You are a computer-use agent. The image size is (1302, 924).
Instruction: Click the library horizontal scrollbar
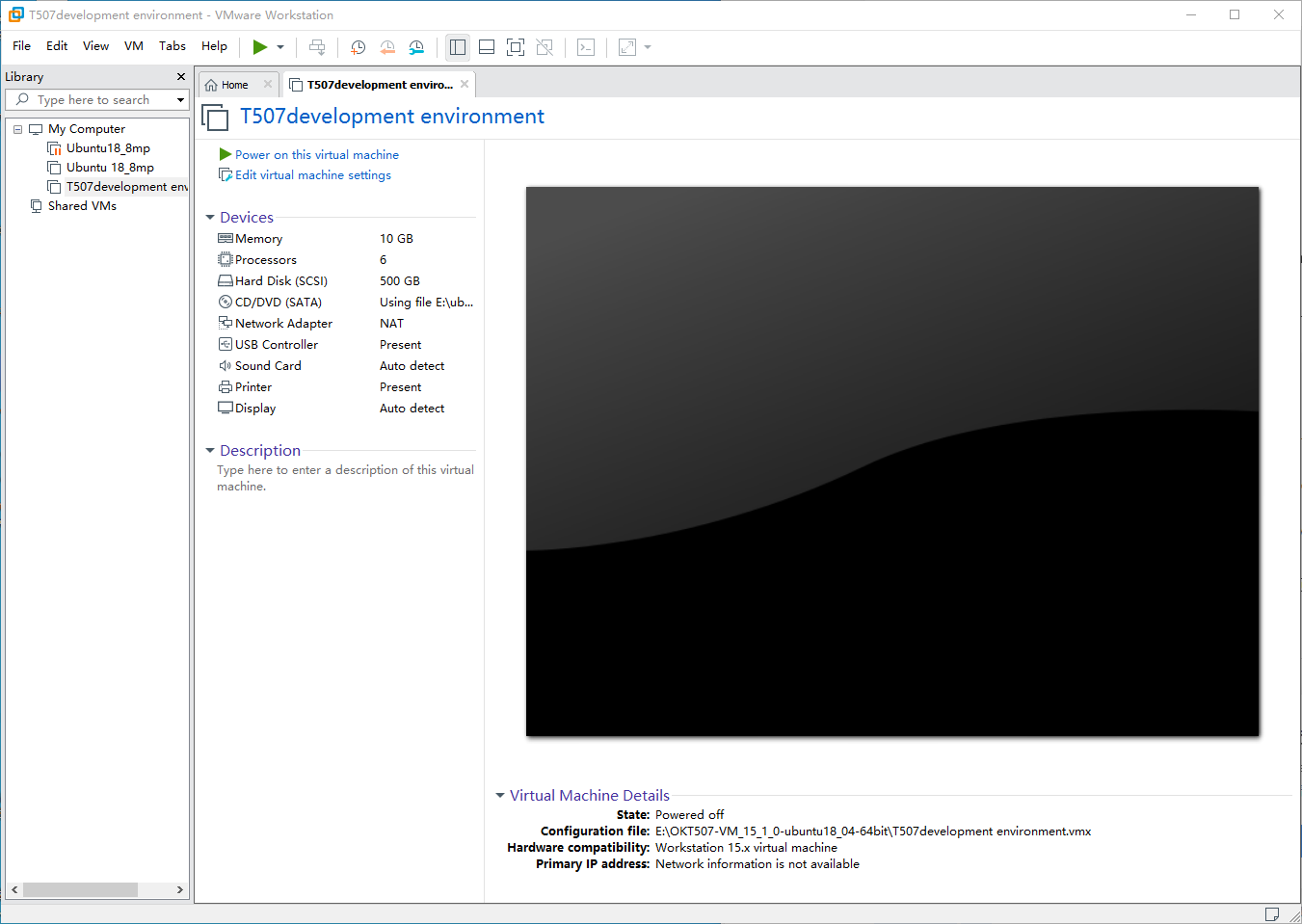click(97, 889)
